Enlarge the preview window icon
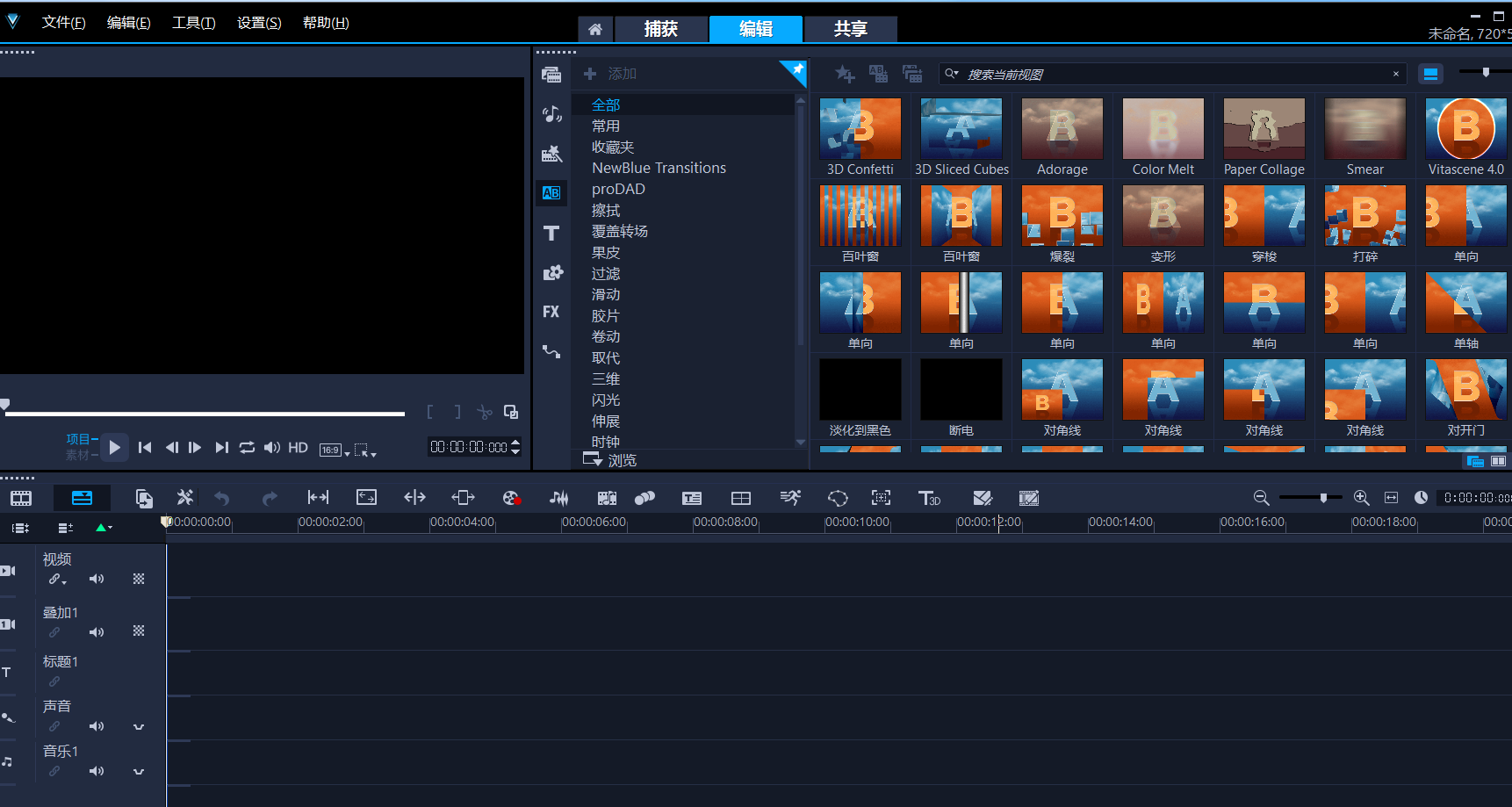The image size is (1512, 807). pyautogui.click(x=511, y=412)
